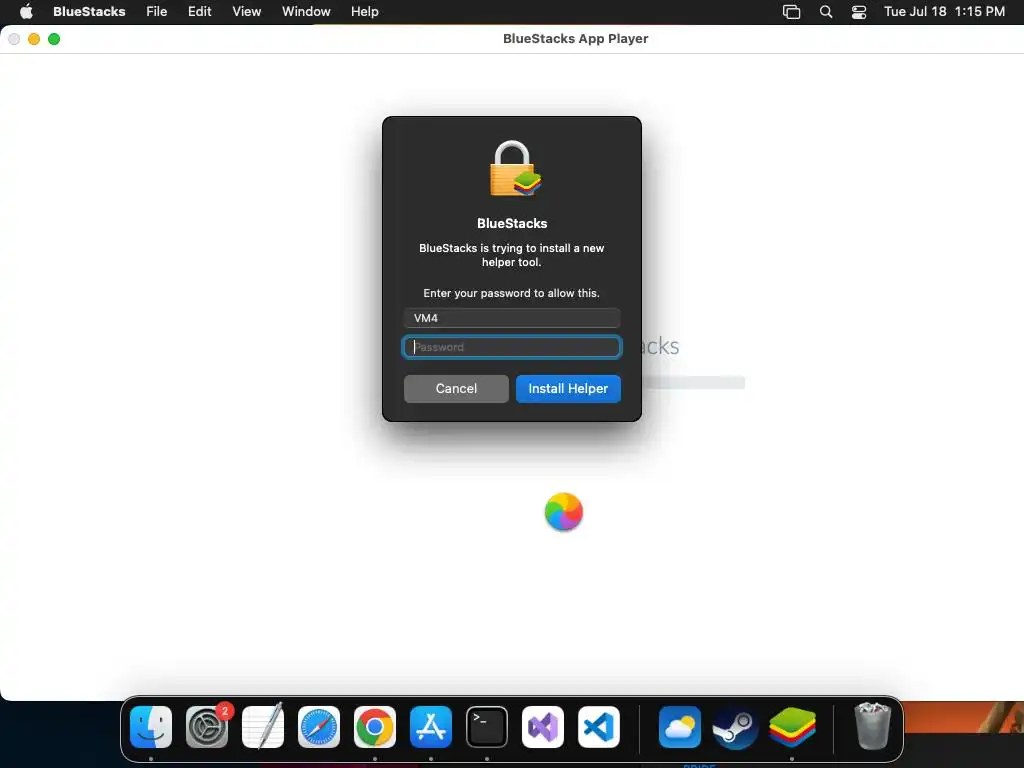Open Finder from the Dock

coord(151,727)
